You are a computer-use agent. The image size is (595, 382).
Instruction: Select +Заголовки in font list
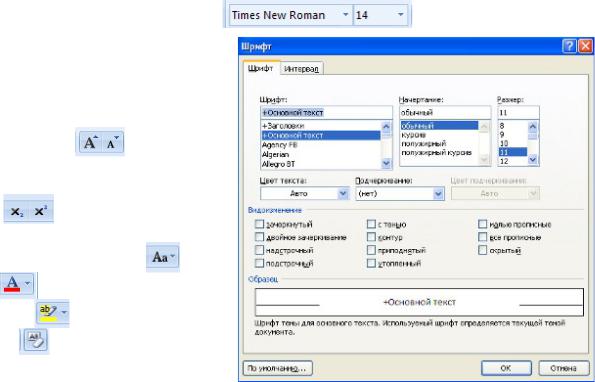click(x=321, y=126)
